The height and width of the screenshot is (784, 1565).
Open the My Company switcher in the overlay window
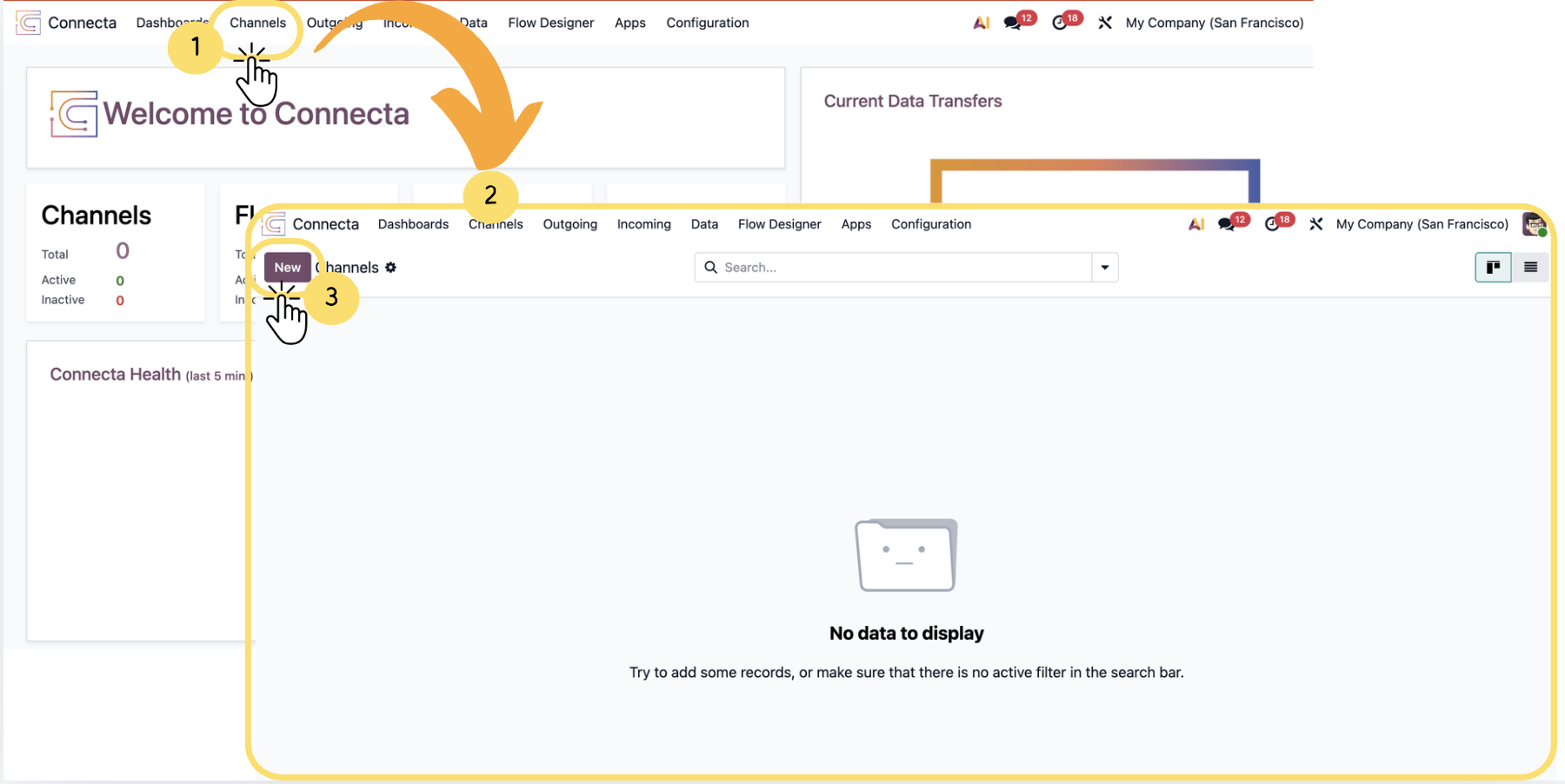(x=1422, y=224)
